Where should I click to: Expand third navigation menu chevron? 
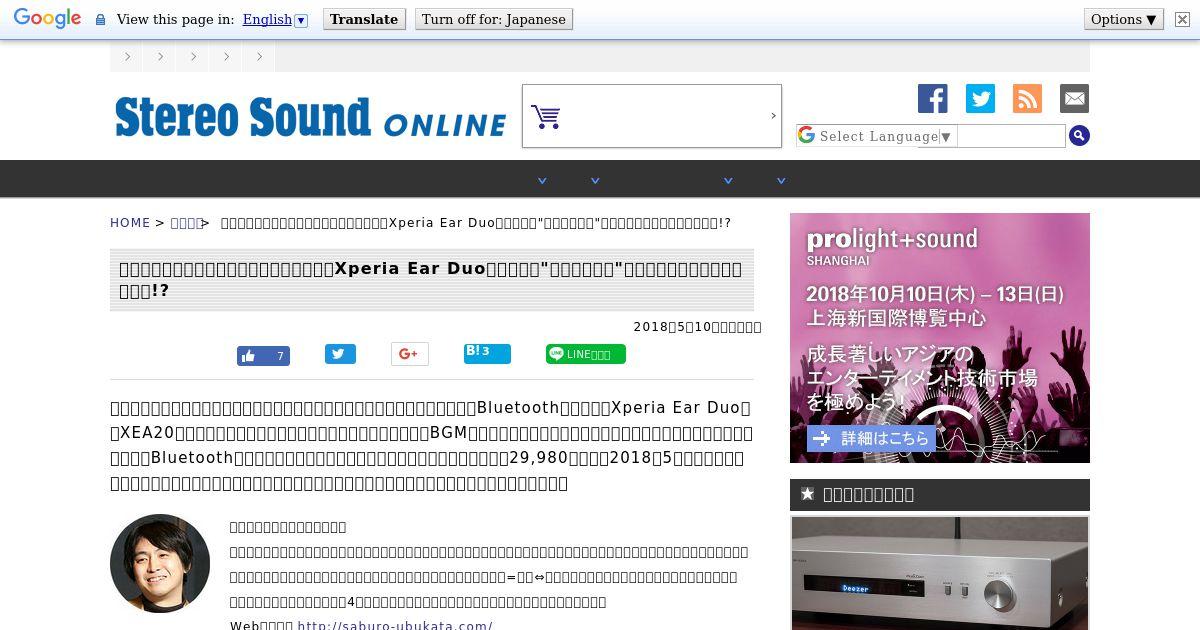728,181
